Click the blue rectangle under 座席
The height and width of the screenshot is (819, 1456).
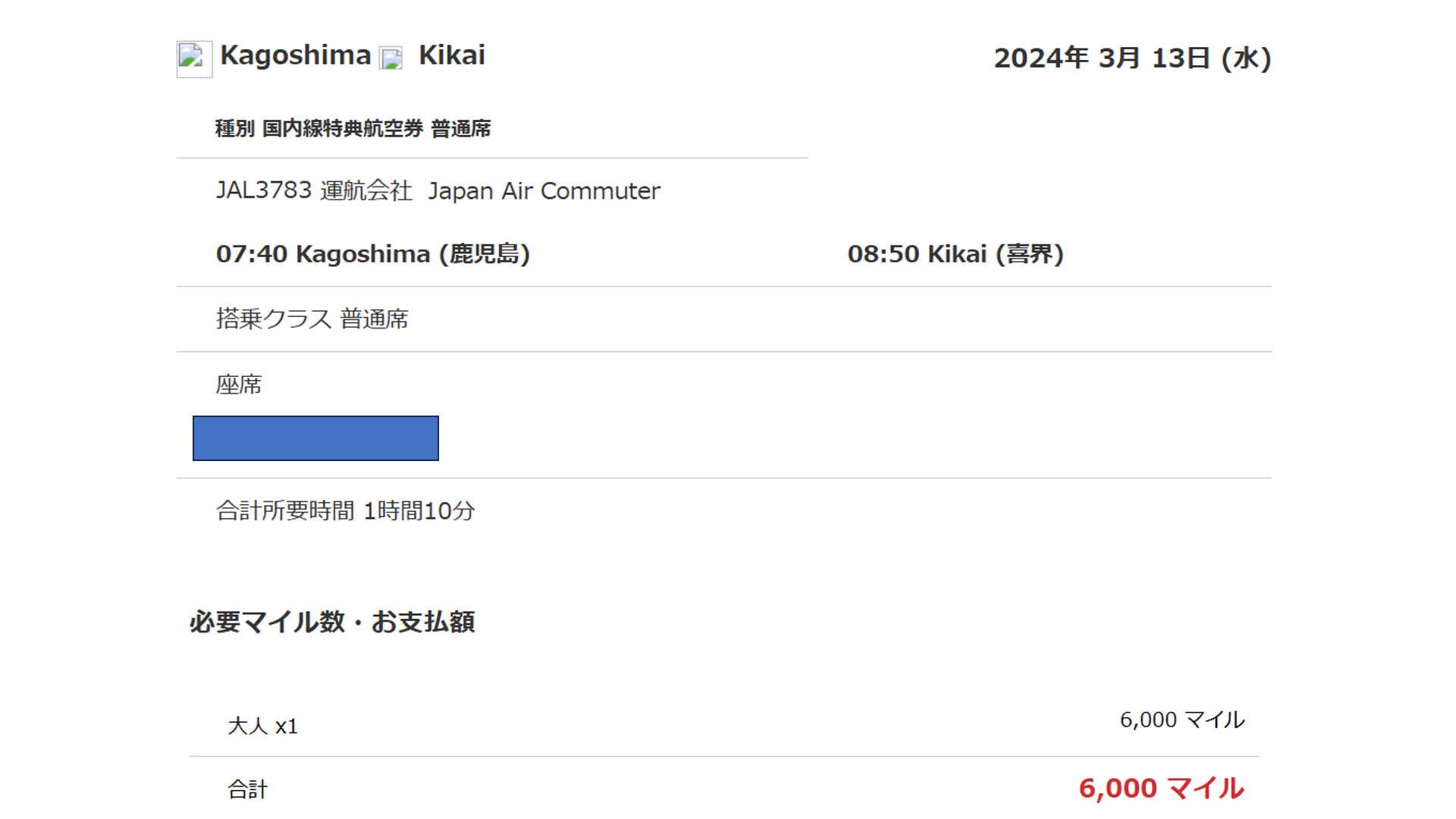click(x=315, y=438)
